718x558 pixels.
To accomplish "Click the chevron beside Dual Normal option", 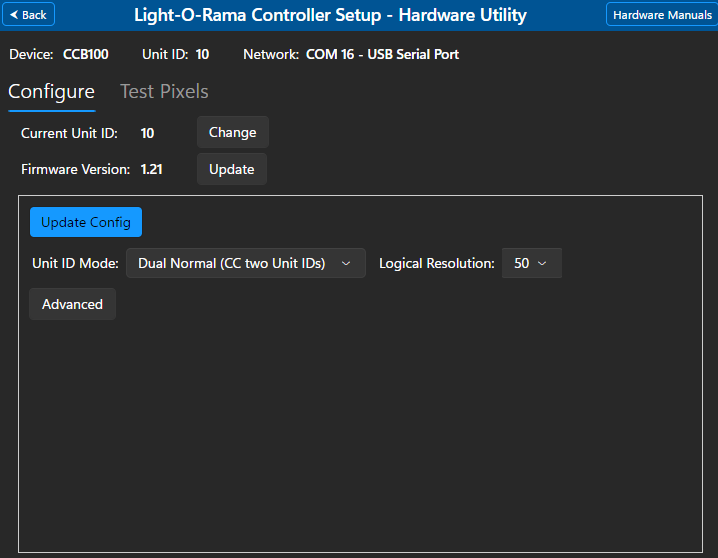I will coord(346,264).
